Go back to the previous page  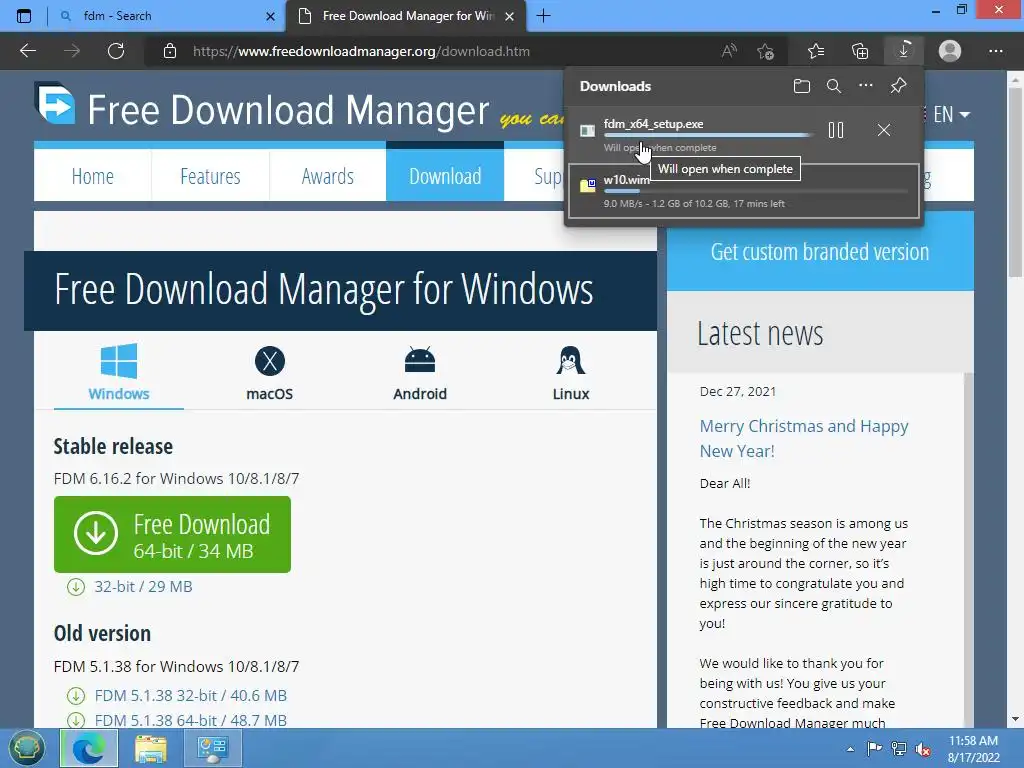click(28, 51)
